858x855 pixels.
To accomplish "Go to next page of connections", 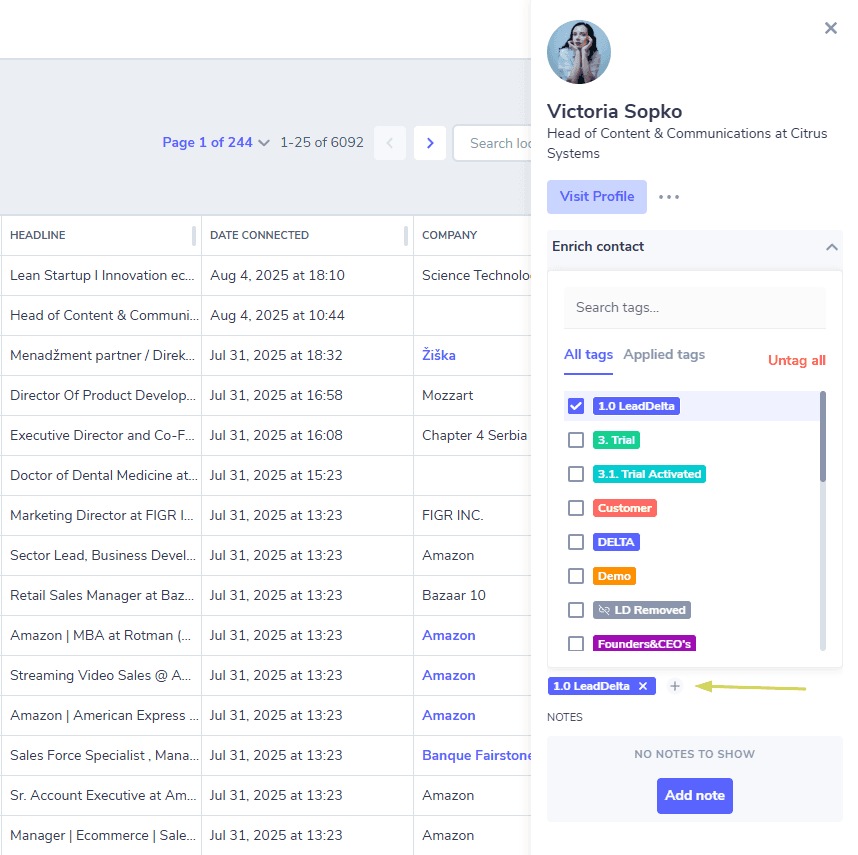I will [430, 143].
